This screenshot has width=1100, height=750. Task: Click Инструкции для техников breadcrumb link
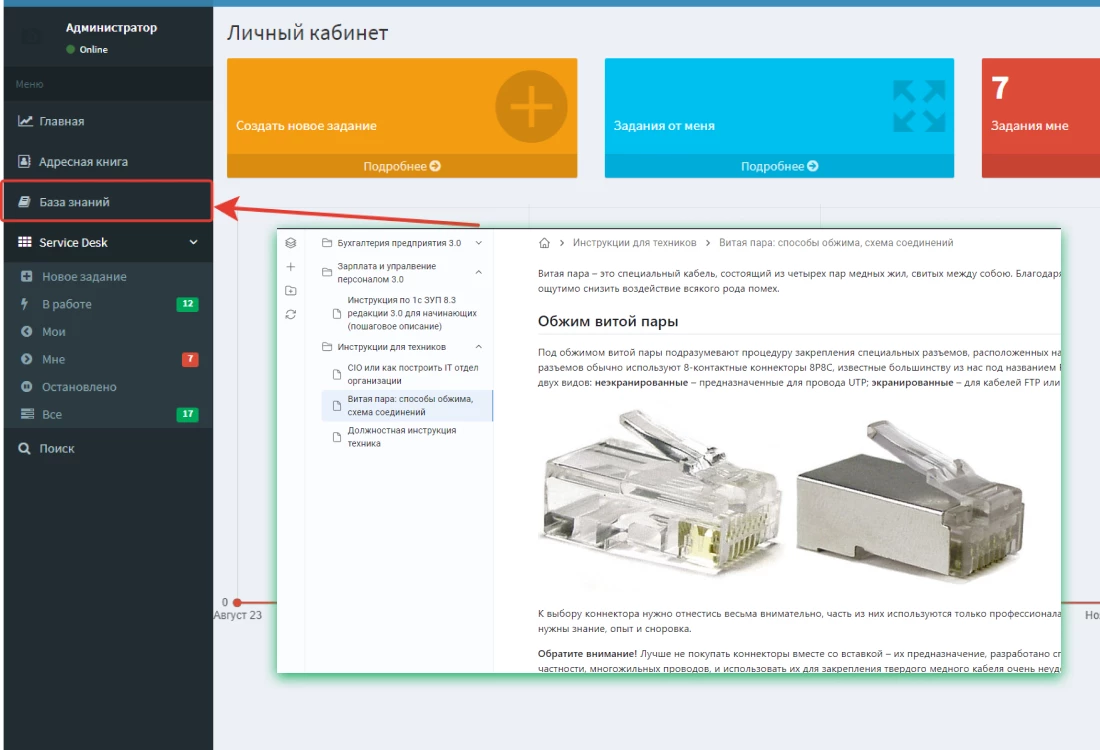click(x=634, y=243)
